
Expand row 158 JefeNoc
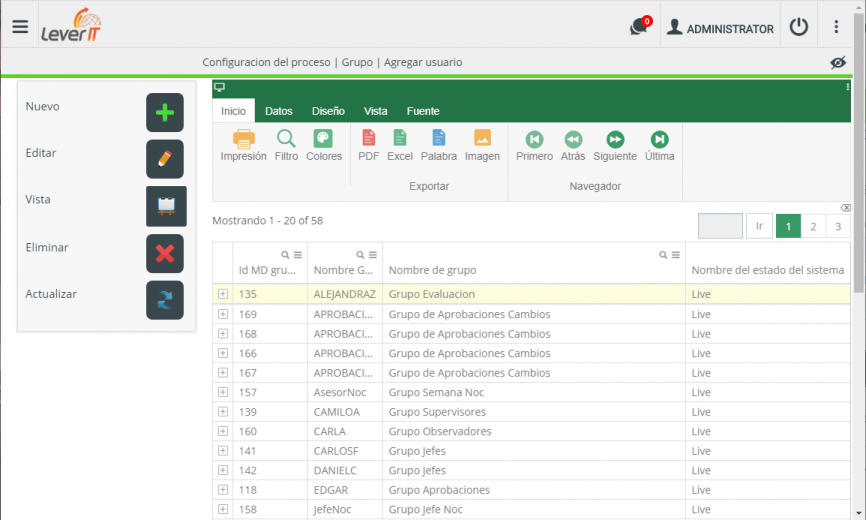pyautogui.click(x=223, y=509)
